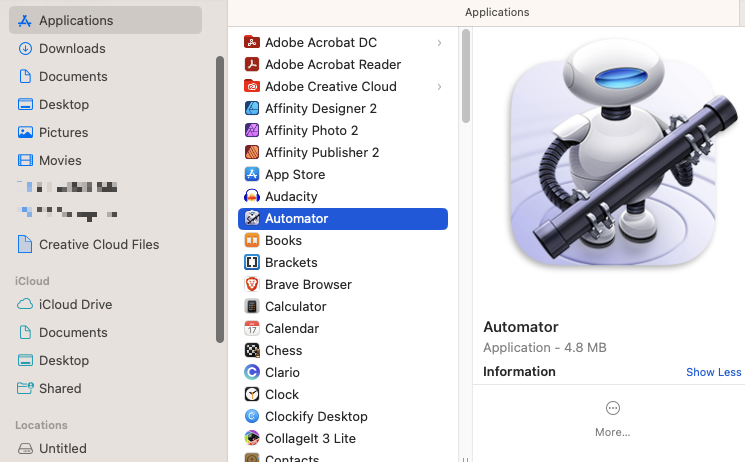
Task: Open the Adobe Acrobat DC app icon
Action: (252, 42)
